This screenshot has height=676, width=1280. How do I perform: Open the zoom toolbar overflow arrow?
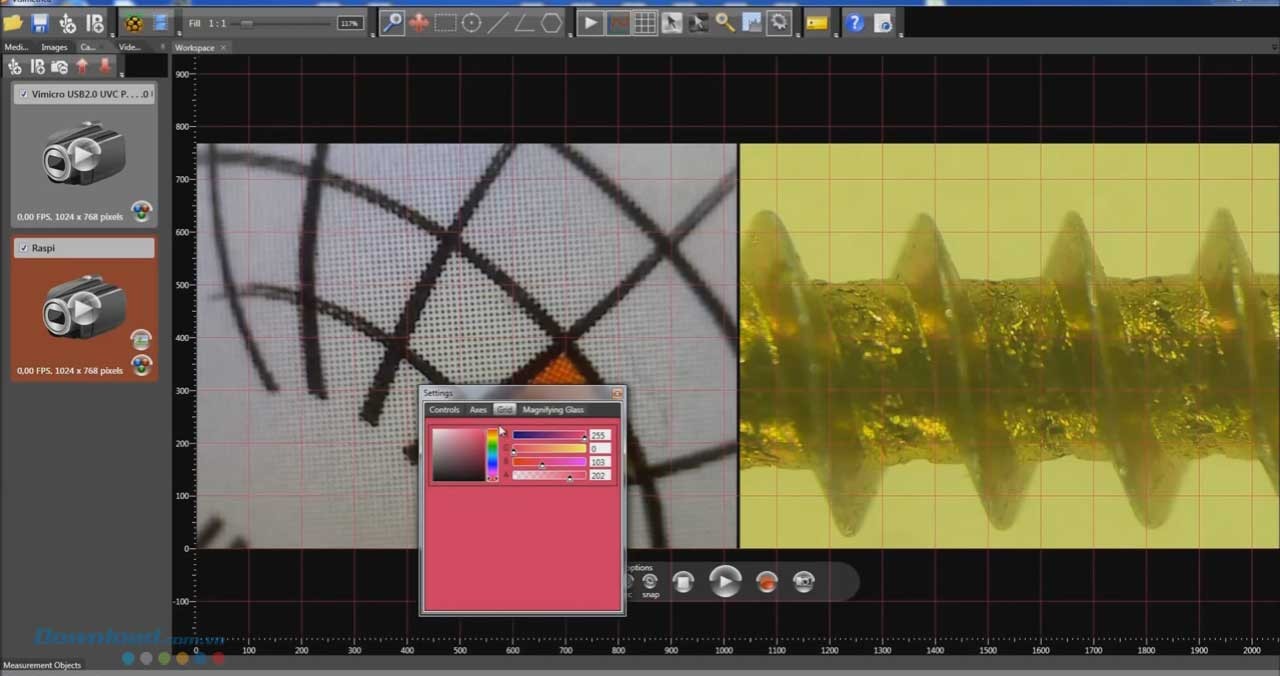pos(372,35)
